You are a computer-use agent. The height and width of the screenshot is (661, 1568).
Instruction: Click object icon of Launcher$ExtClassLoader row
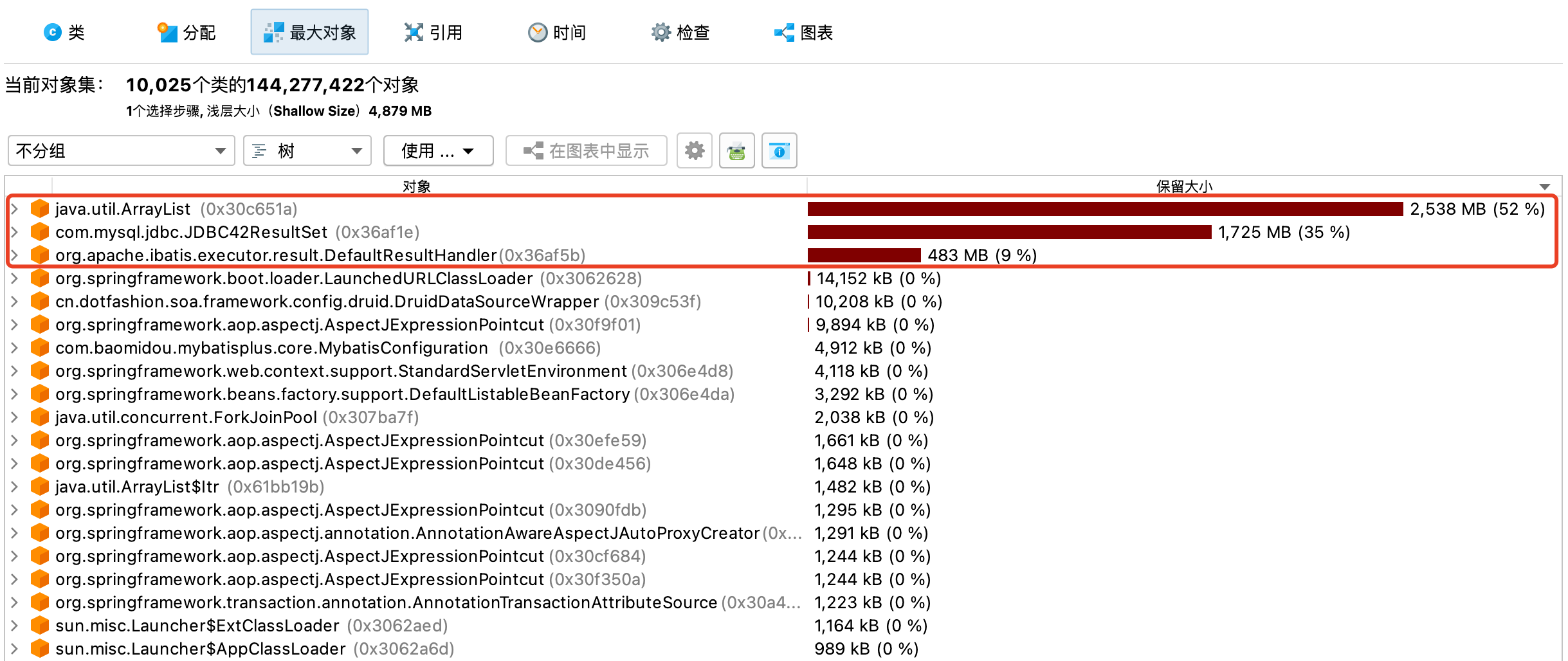pos(40,625)
